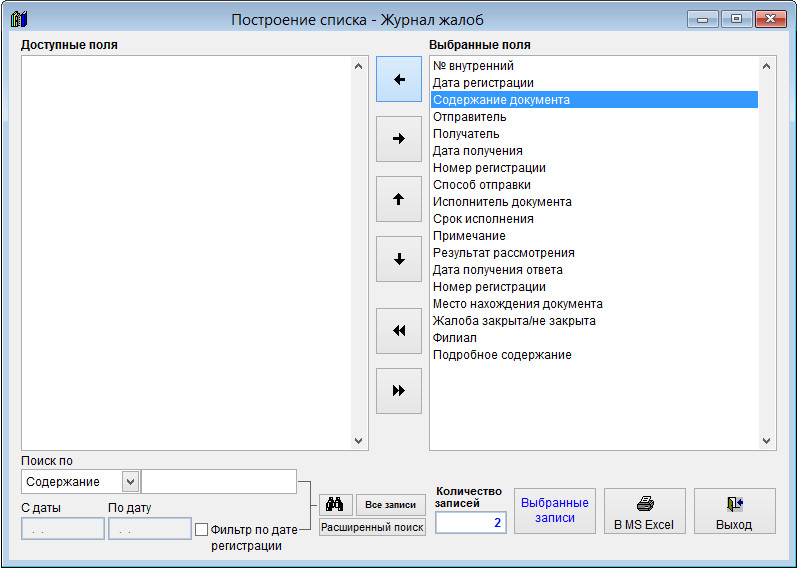Select Исполнитель документа field row
This screenshot has height=568, width=797.
[x=594, y=202]
